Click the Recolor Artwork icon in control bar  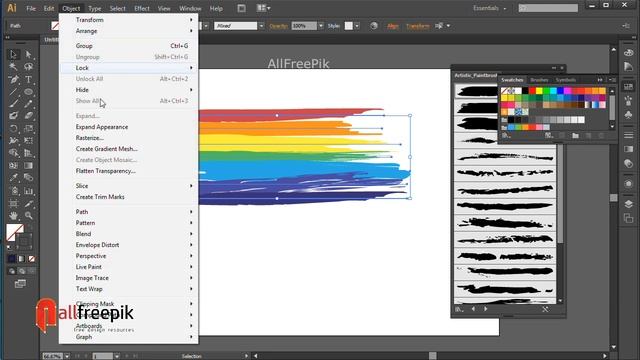coord(374,26)
